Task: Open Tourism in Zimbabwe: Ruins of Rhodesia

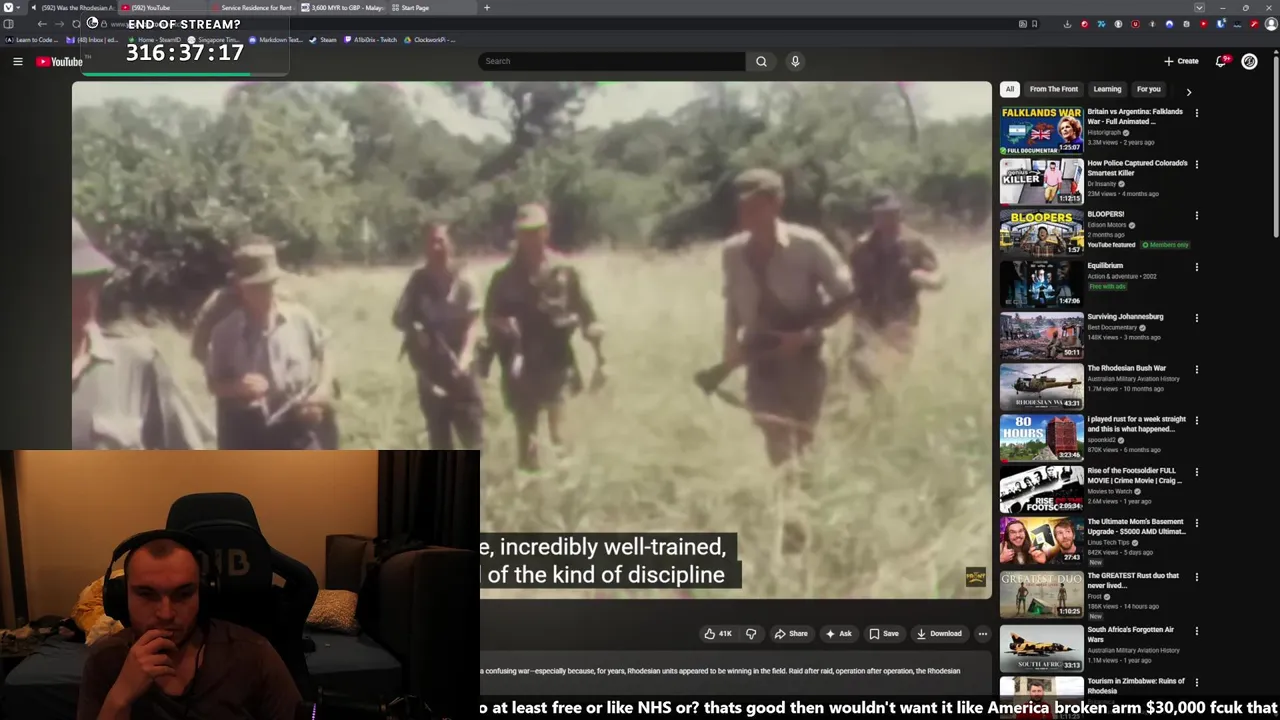Action: pyautogui.click(x=1136, y=686)
